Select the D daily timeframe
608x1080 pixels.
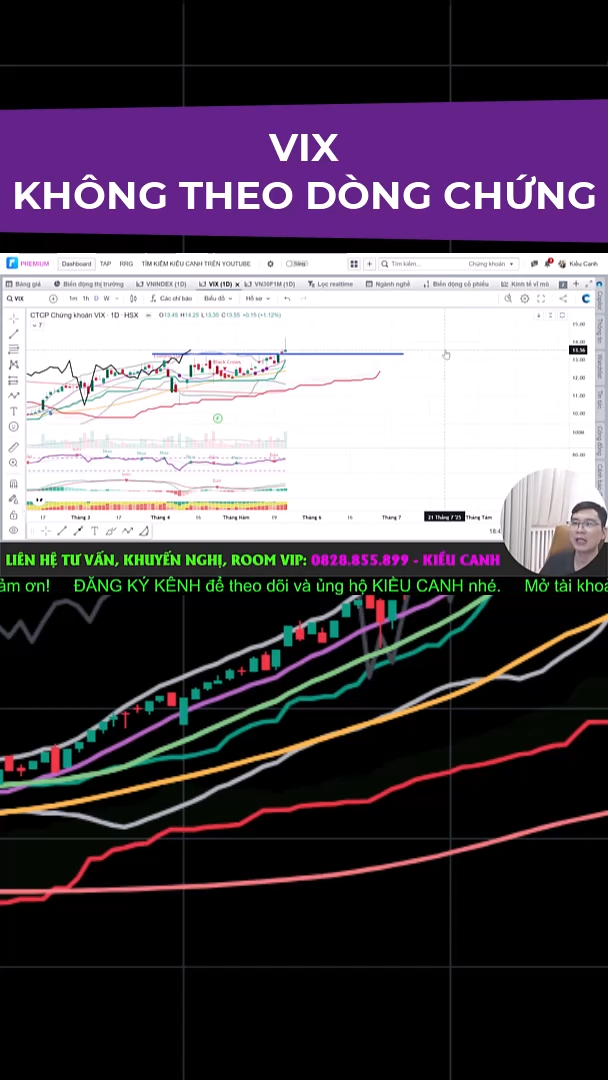click(x=96, y=299)
